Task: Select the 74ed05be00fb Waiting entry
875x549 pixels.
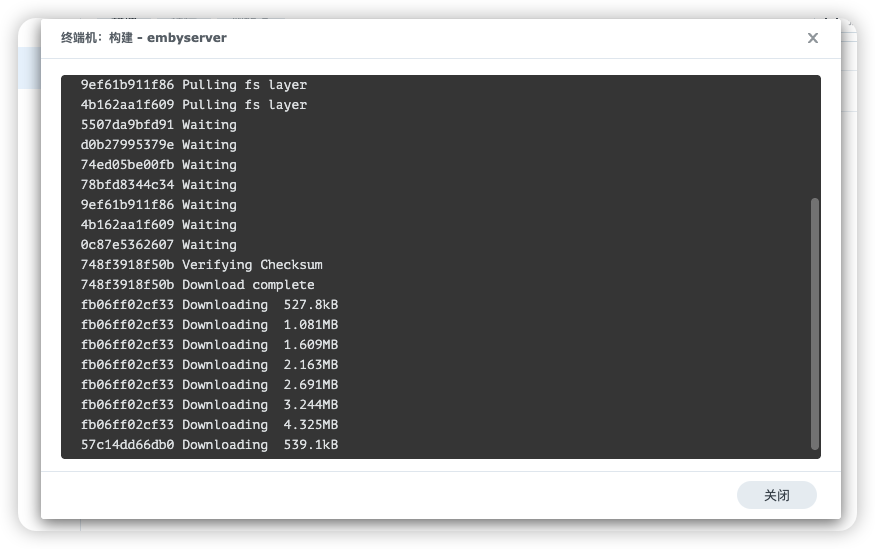Action: [158, 165]
